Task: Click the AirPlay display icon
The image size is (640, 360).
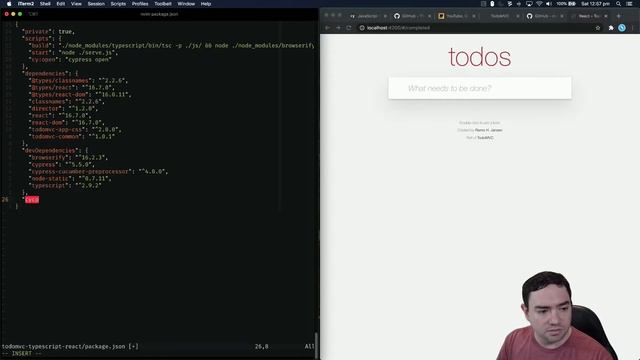Action: point(529,4)
